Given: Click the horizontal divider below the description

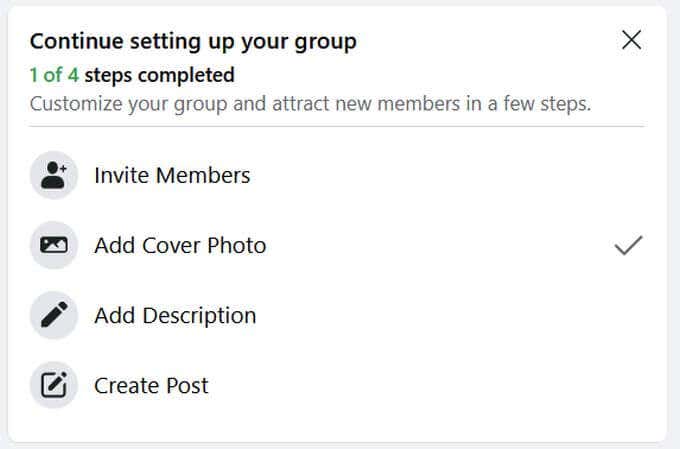Looking at the screenshot, I should (337, 127).
